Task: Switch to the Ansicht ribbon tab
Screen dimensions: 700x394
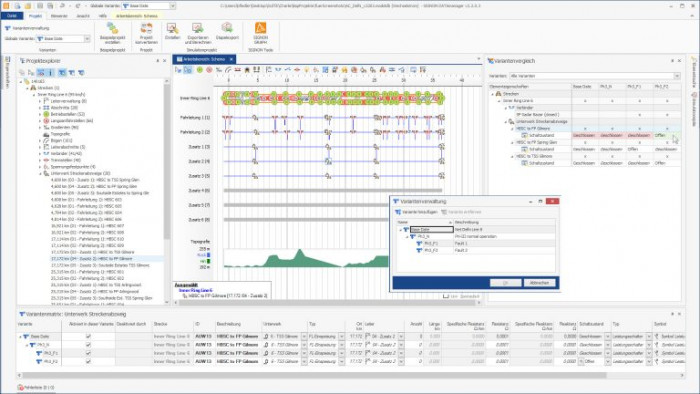Action: pos(83,16)
